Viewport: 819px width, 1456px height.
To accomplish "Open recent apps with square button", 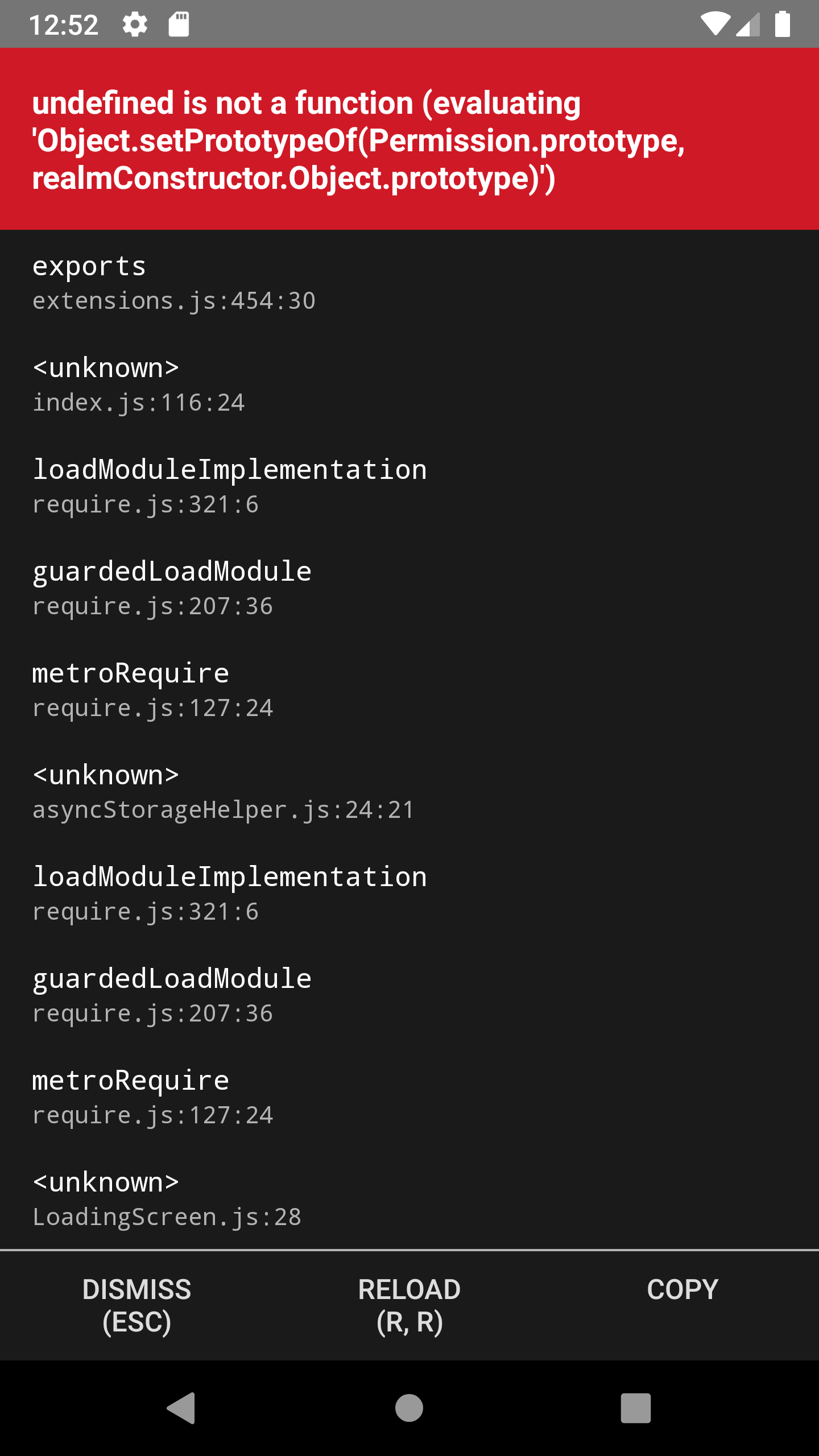I will tap(635, 1408).
